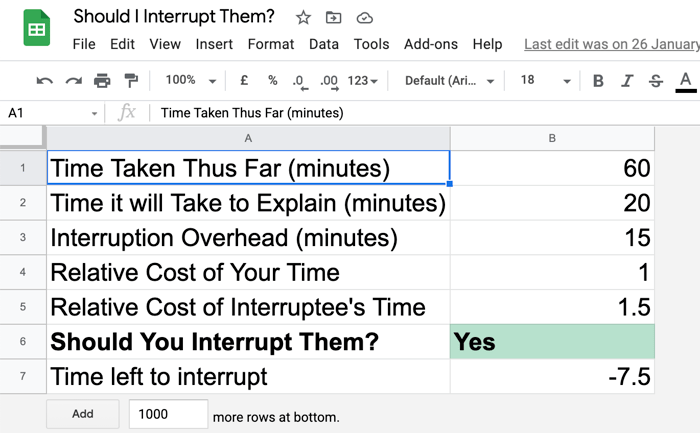This screenshot has height=433, width=700.
Task: Open the Add-ons menu
Action: [431, 44]
